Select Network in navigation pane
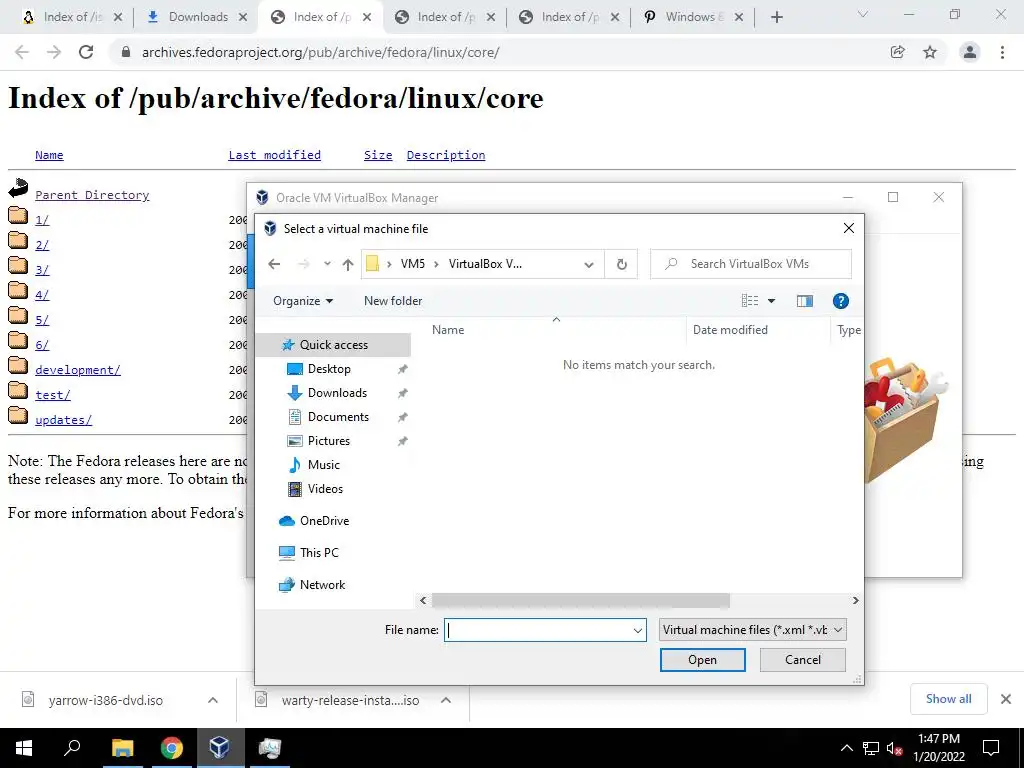Screen dimensions: 1024x768 point(322,584)
